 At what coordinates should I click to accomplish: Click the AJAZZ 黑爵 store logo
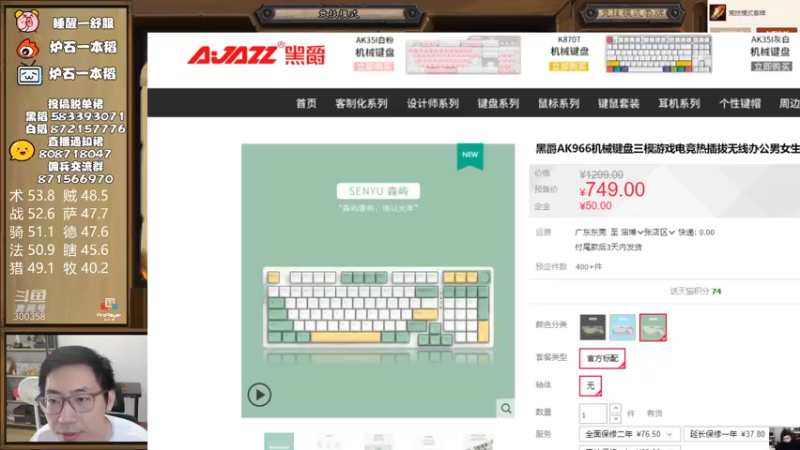(x=257, y=55)
